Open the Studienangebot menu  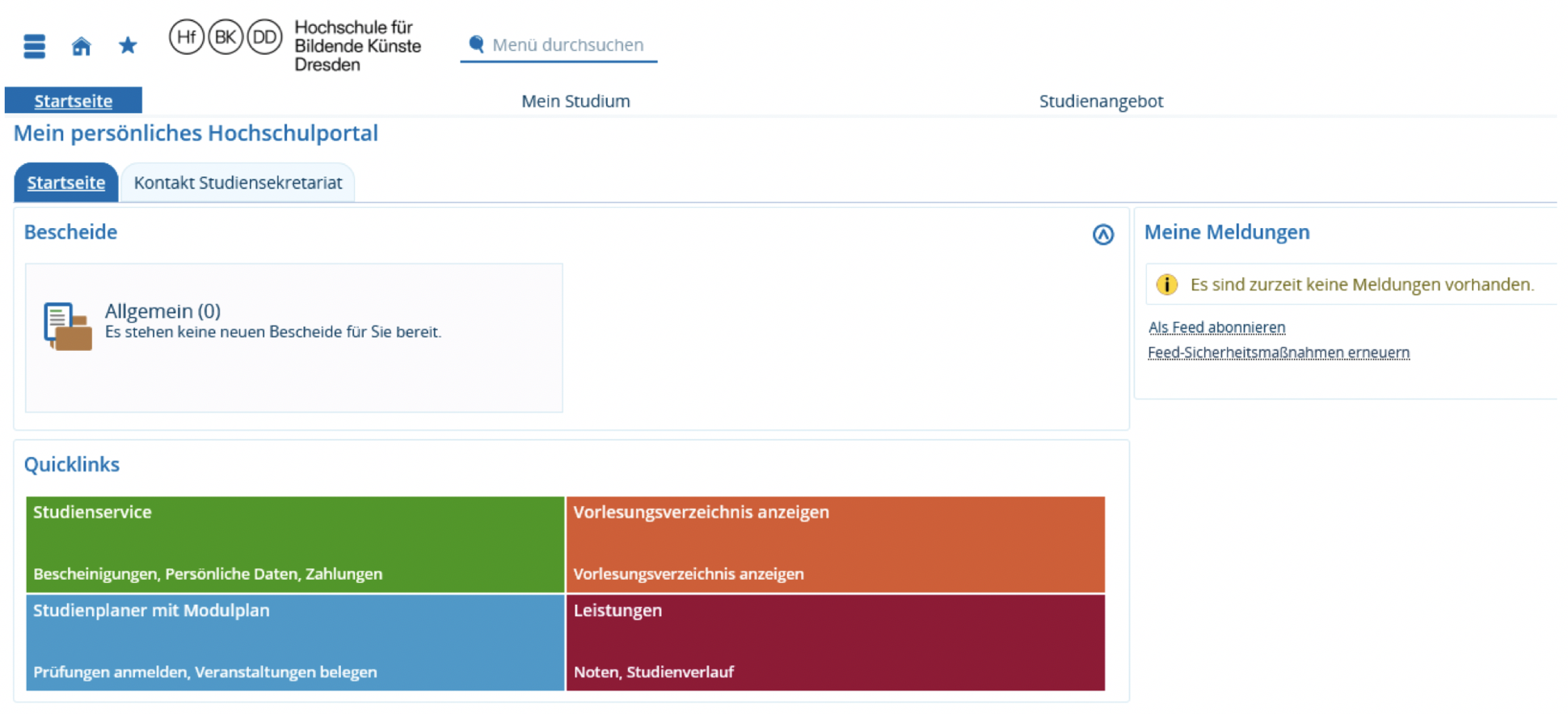point(1101,101)
